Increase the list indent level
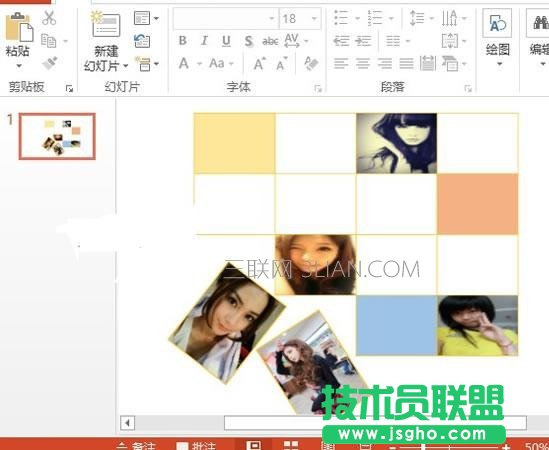 point(363,41)
